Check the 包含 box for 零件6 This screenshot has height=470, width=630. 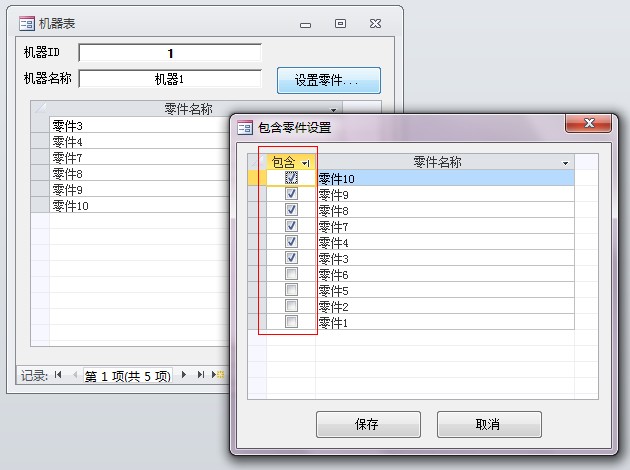tap(291, 274)
